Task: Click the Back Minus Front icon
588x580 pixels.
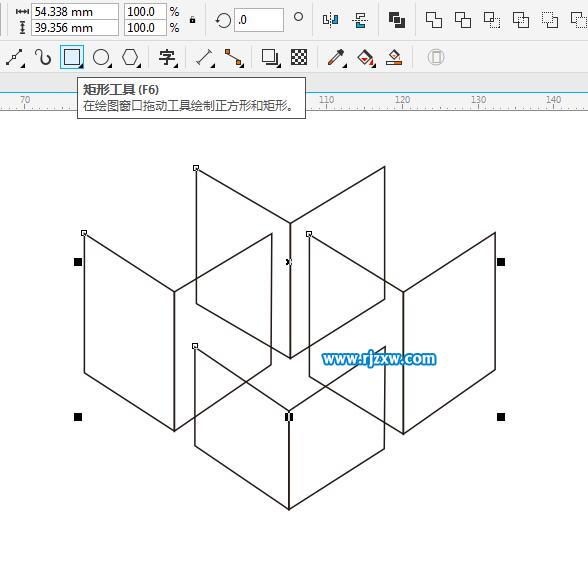Action: (x=579, y=19)
